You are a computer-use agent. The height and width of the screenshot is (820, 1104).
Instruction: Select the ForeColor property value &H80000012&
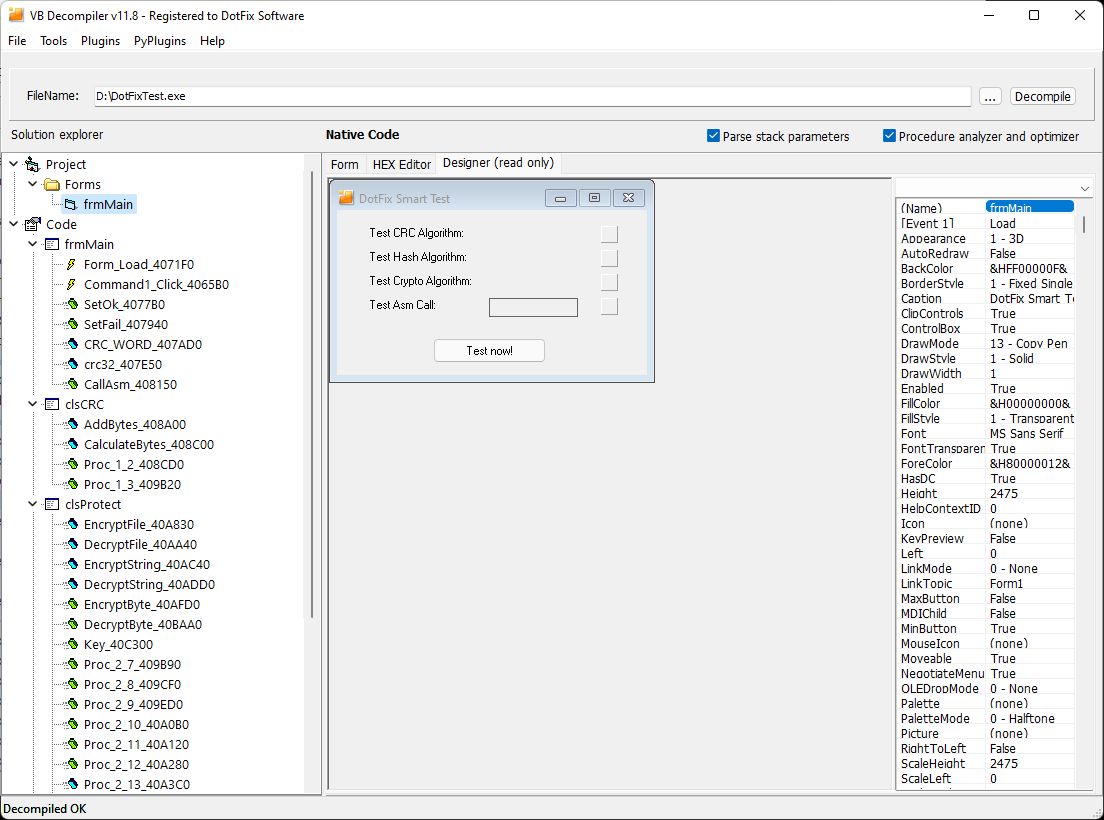pos(1029,464)
